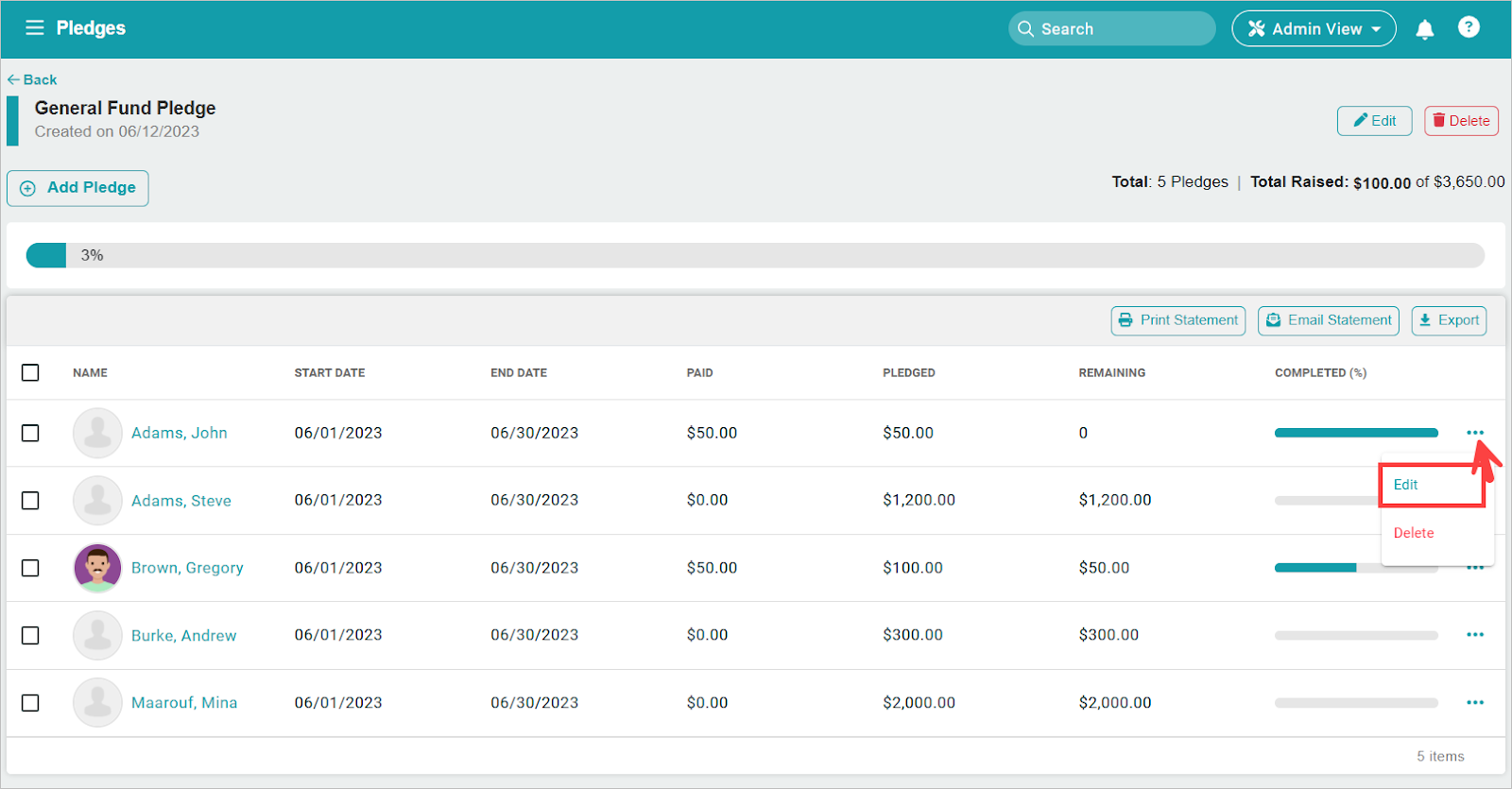This screenshot has height=789, width=1512.
Task: Click the Print Statement button
Action: click(1177, 320)
